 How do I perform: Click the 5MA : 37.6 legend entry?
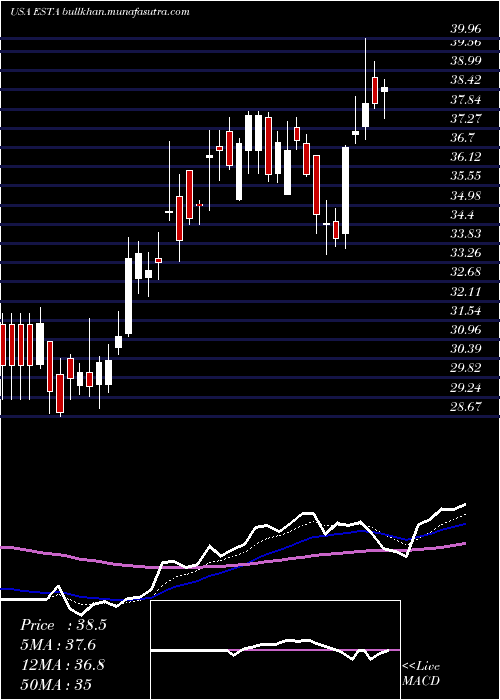click(x=58, y=645)
